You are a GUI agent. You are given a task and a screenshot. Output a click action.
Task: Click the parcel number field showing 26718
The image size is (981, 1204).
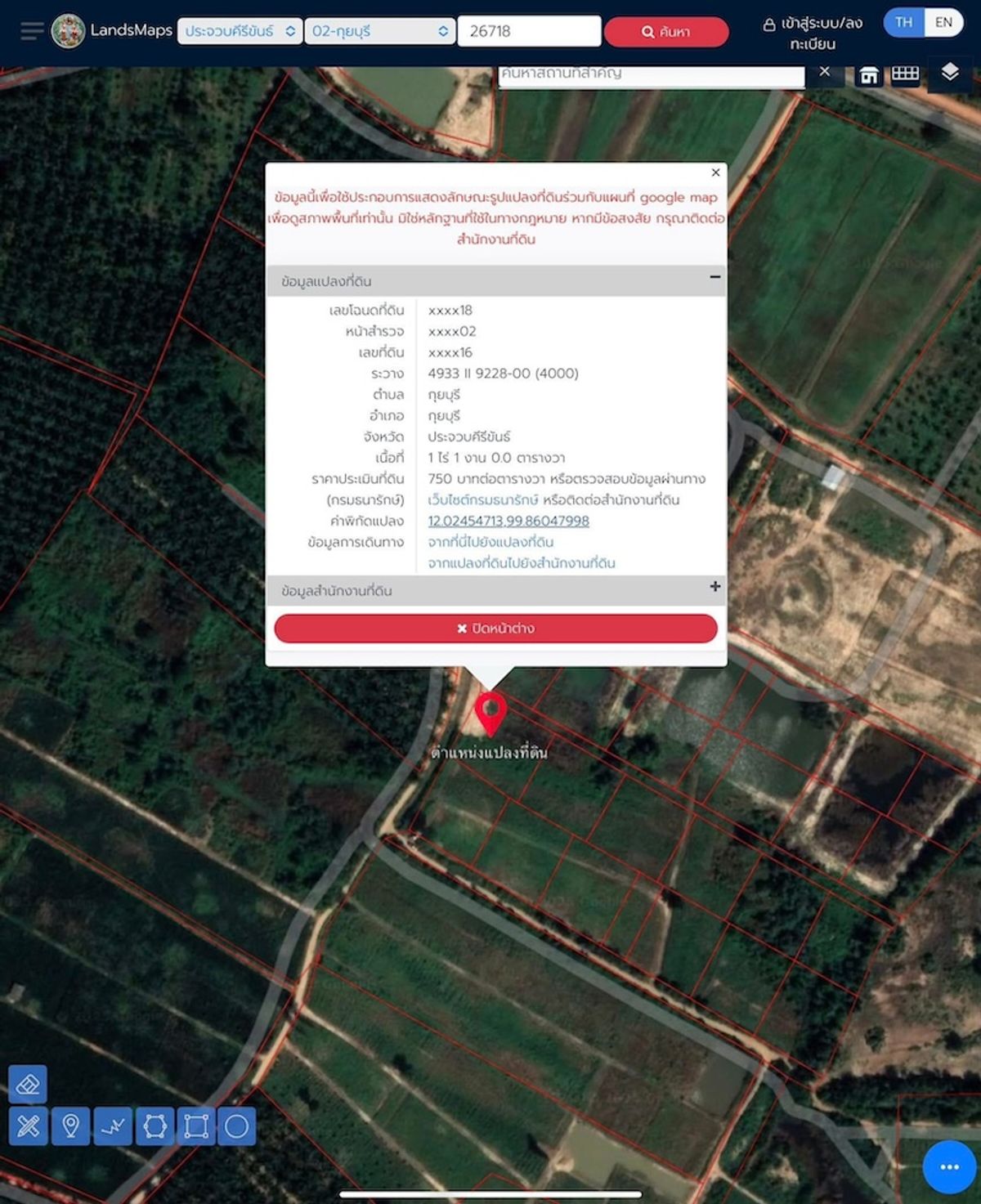pyautogui.click(x=529, y=31)
